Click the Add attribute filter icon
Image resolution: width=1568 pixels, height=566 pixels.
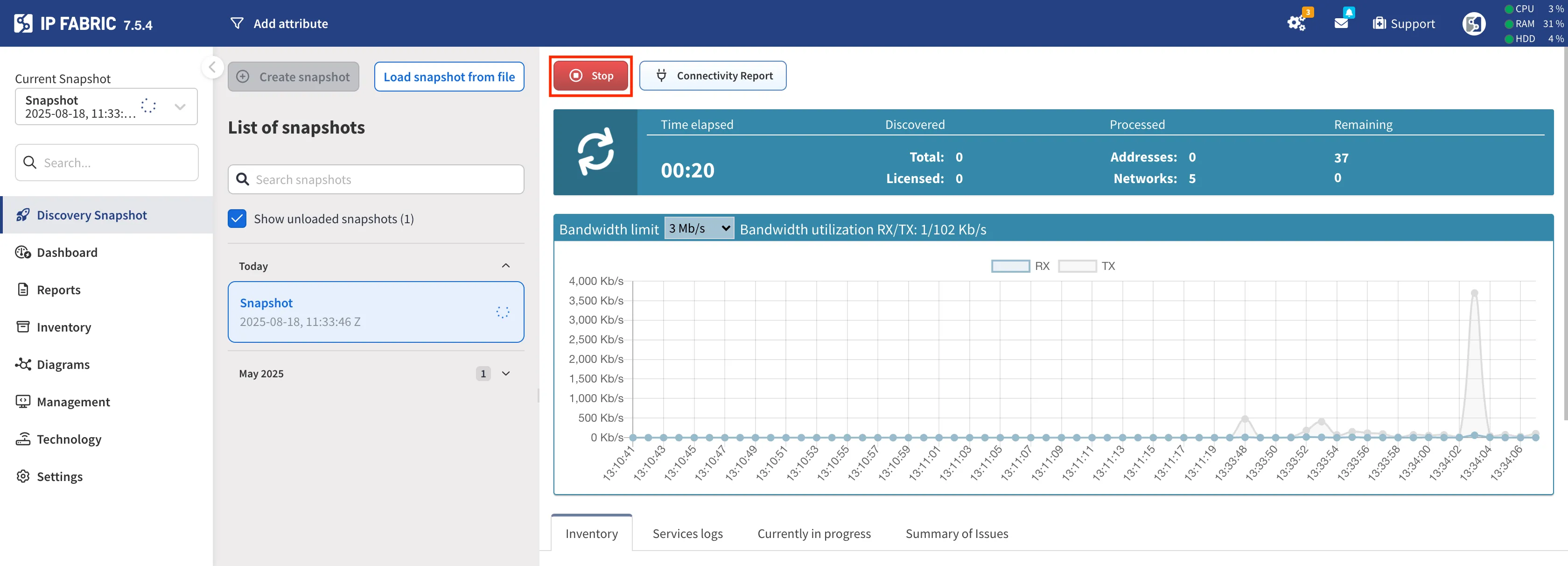[237, 23]
